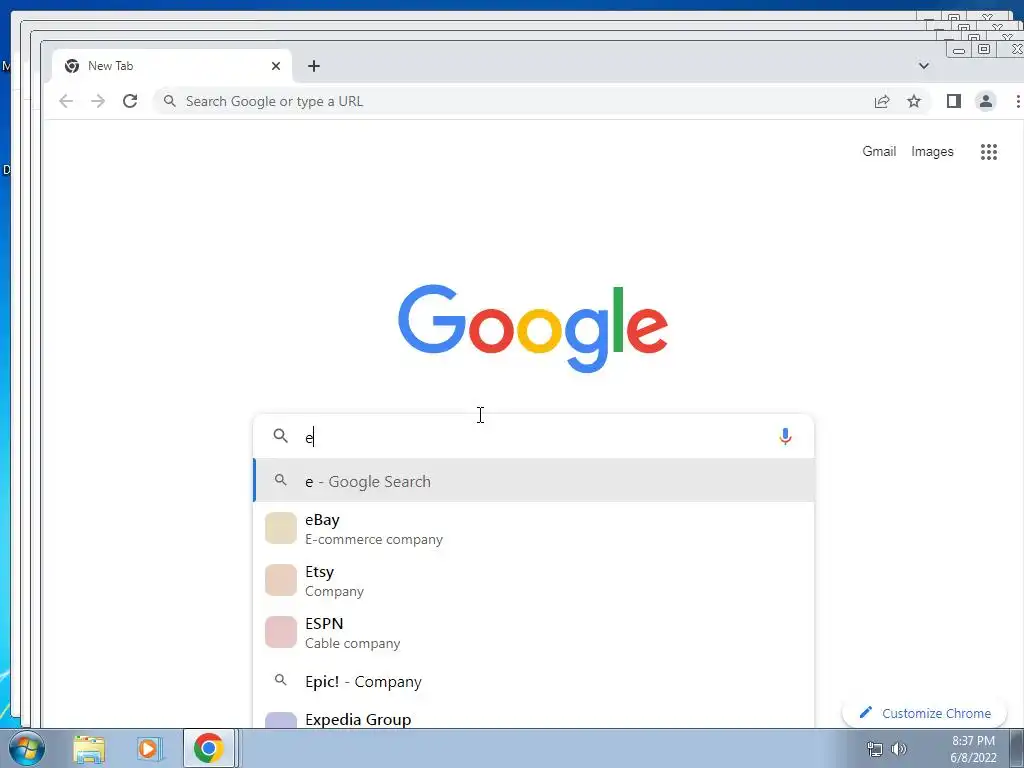The height and width of the screenshot is (768, 1024).
Task: Click the volume speaker tray icon
Action: tap(899, 749)
